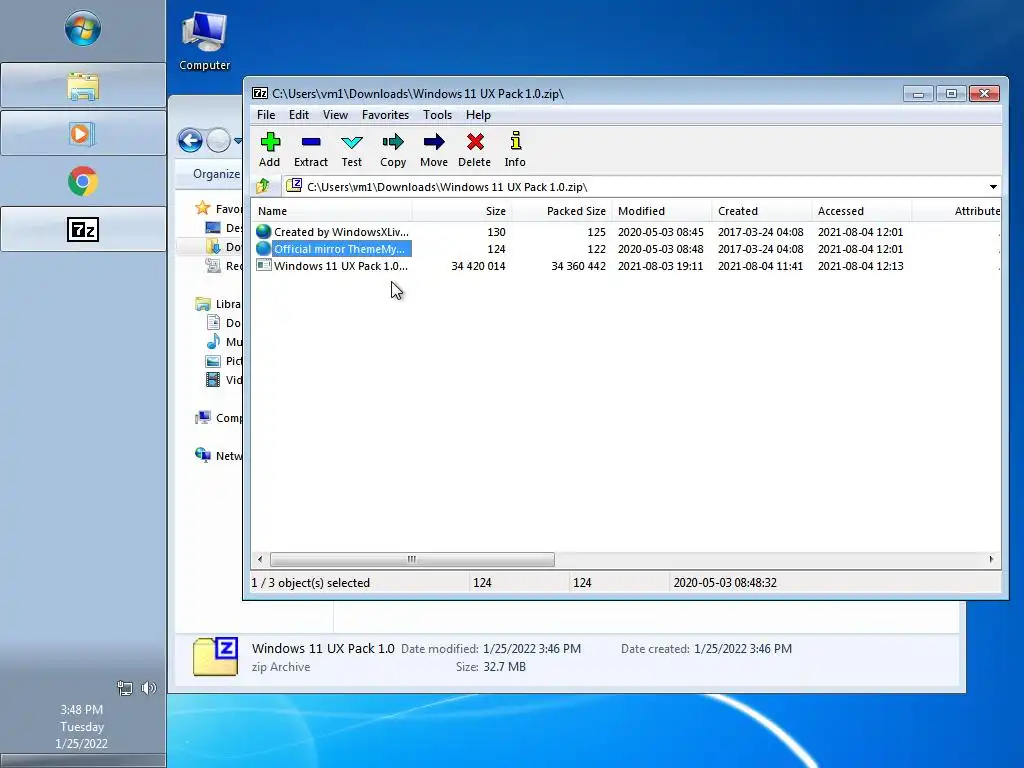Launch Windows Media Player from taskbar
1024x768 pixels.
(x=83, y=134)
